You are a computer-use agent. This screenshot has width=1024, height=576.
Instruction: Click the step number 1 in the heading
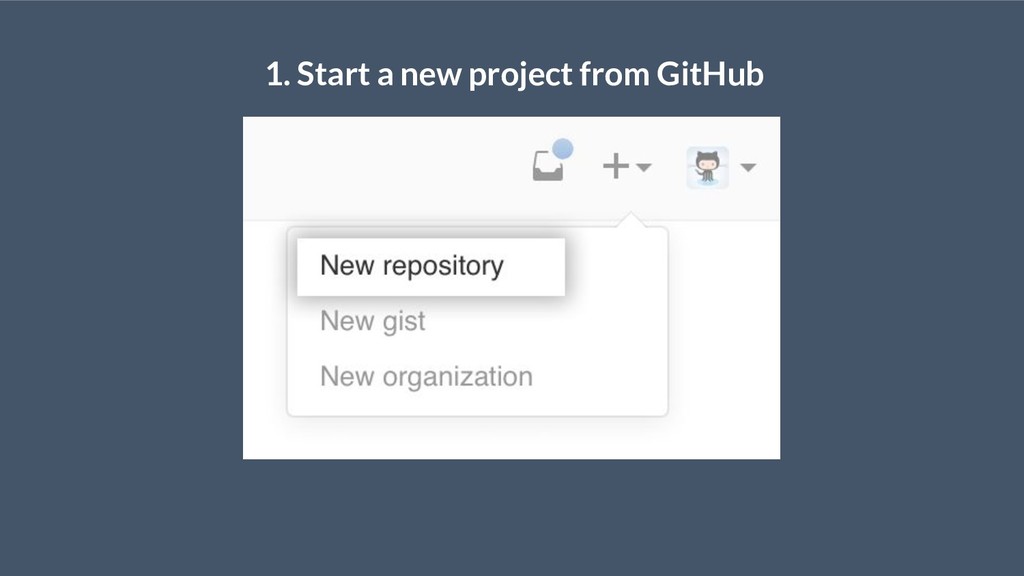coord(274,74)
